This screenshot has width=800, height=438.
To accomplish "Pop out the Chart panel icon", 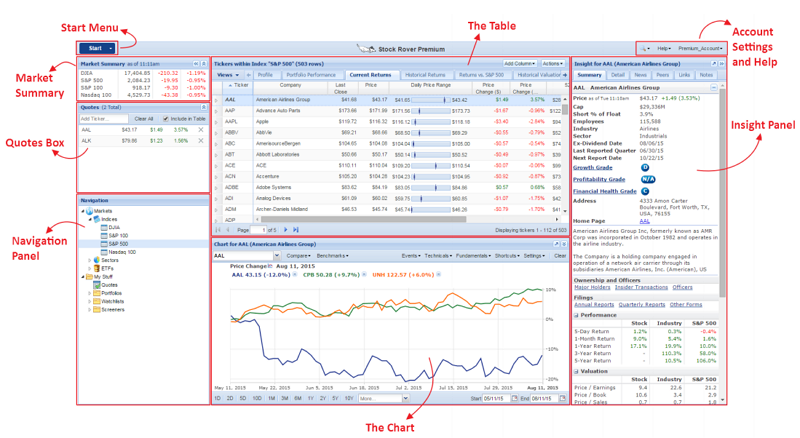I will pyautogui.click(x=556, y=244).
